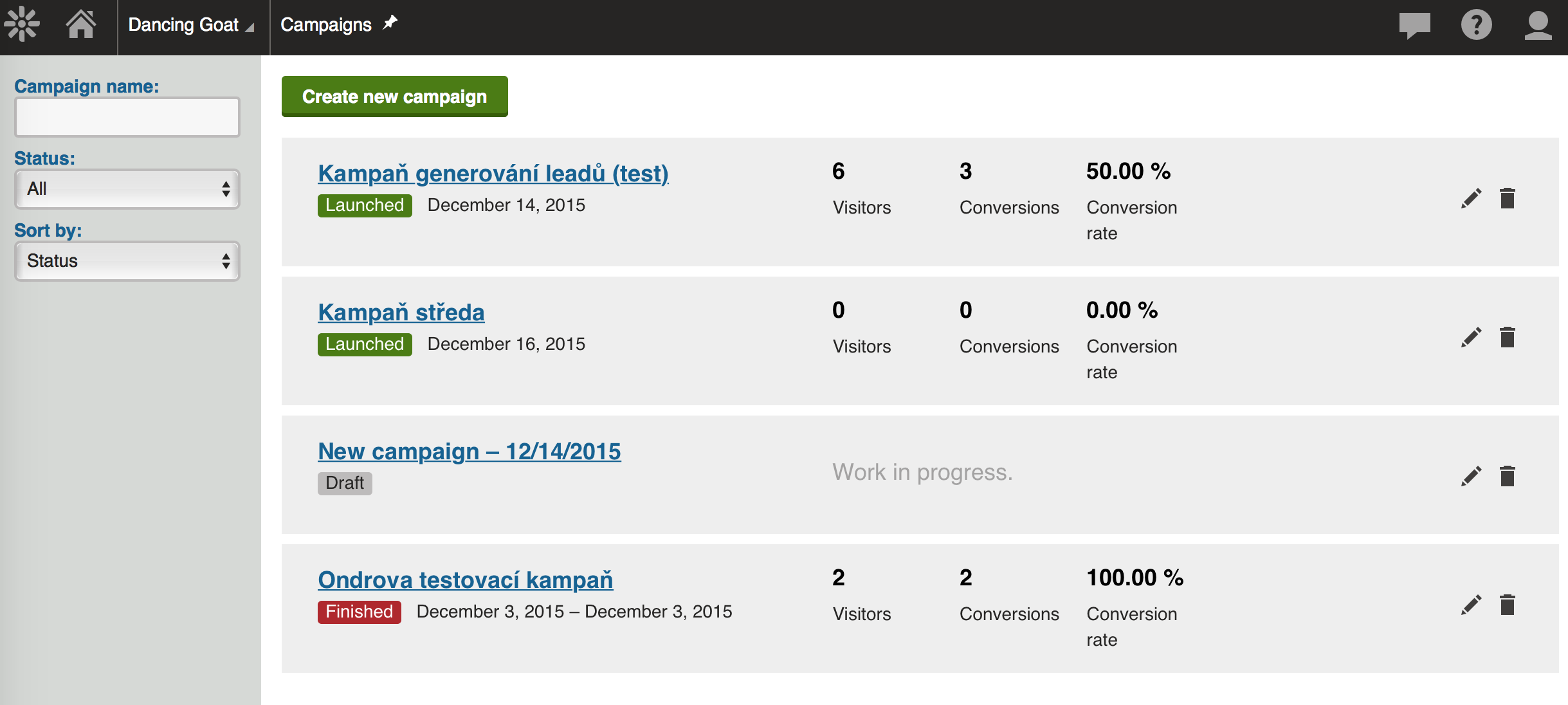The width and height of the screenshot is (1568, 705).
Task: Edit the New campaign draft
Action: [1471, 477]
